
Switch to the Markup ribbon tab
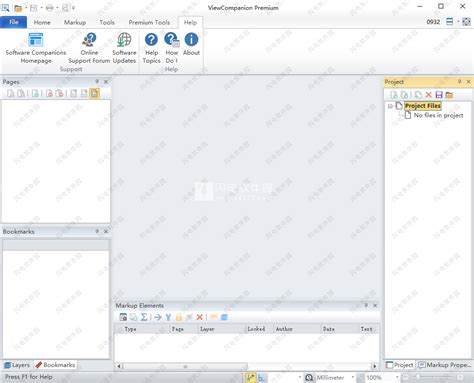coord(75,22)
